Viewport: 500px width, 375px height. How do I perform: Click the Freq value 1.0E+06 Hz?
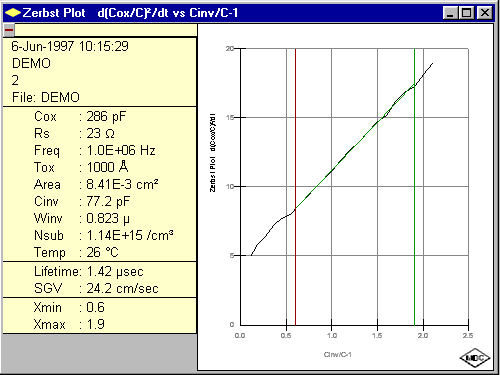point(121,150)
